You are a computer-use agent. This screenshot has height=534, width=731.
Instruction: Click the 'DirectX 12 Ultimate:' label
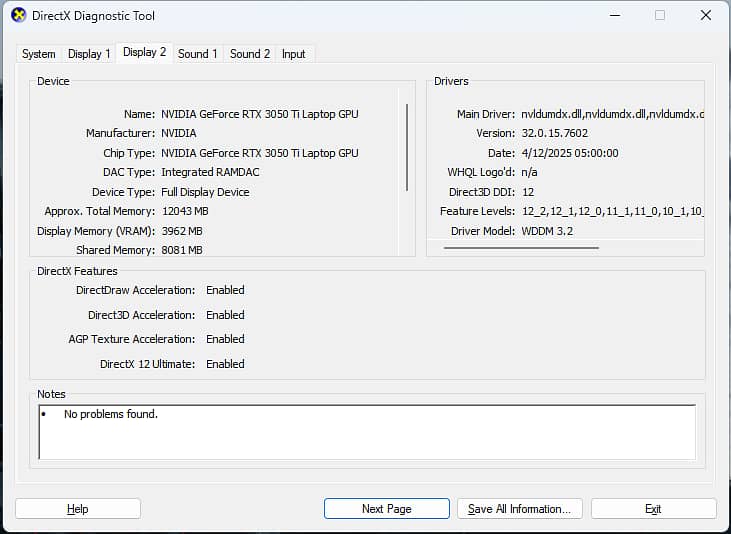147,364
